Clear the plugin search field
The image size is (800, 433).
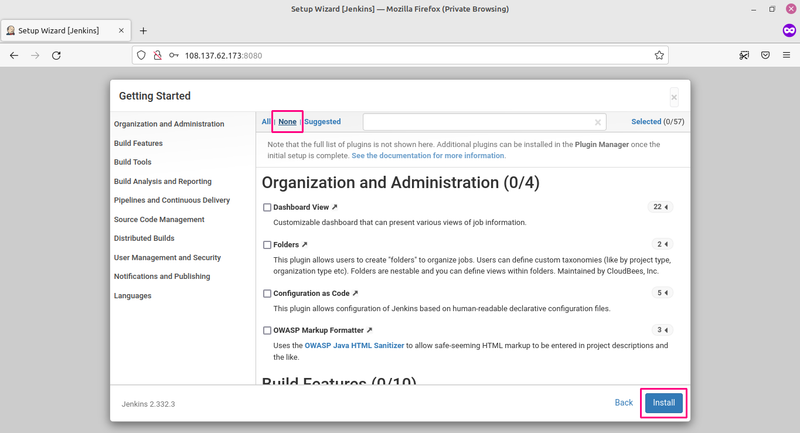point(597,122)
